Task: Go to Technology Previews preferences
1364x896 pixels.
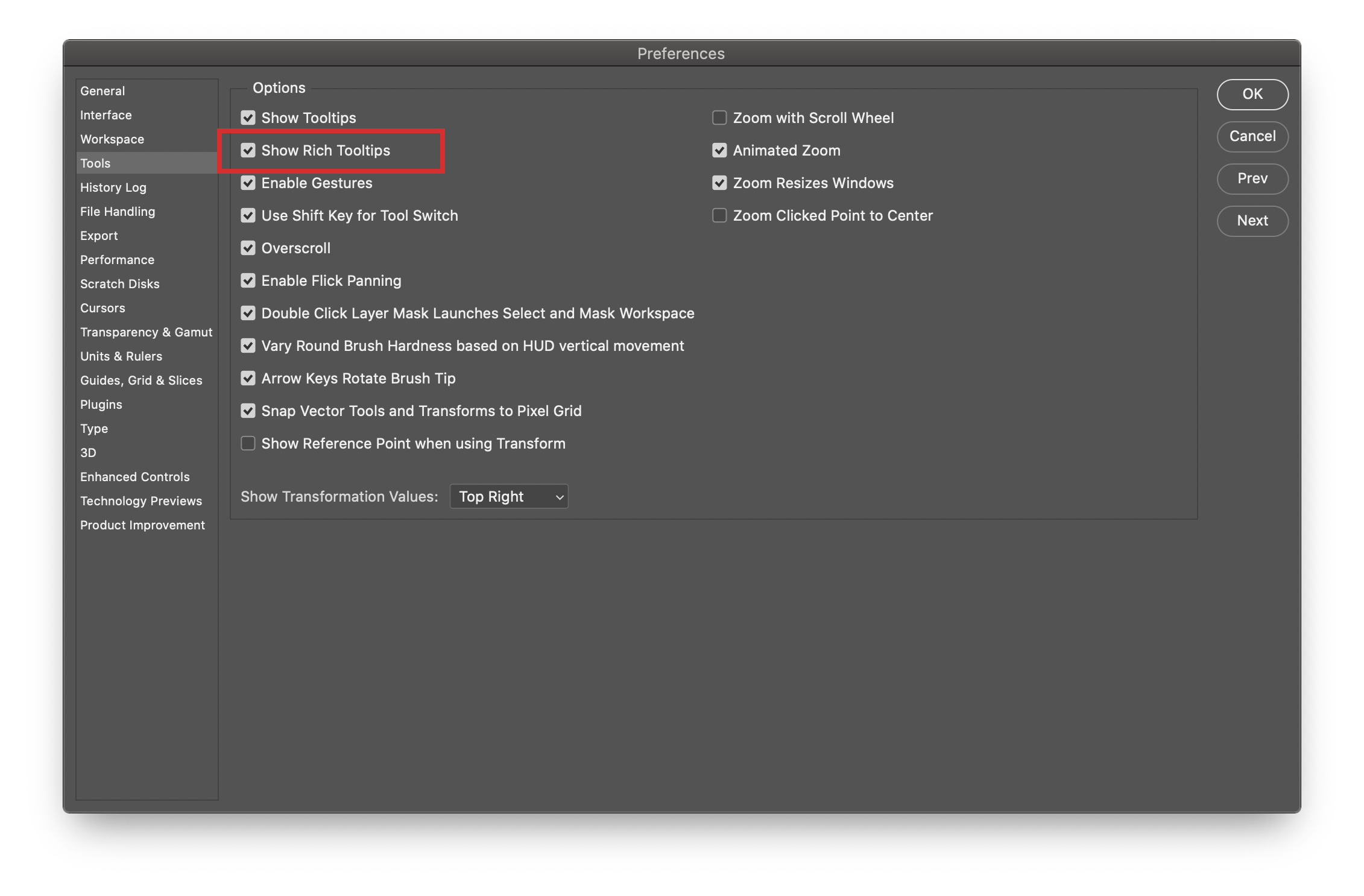Action: pos(141,500)
